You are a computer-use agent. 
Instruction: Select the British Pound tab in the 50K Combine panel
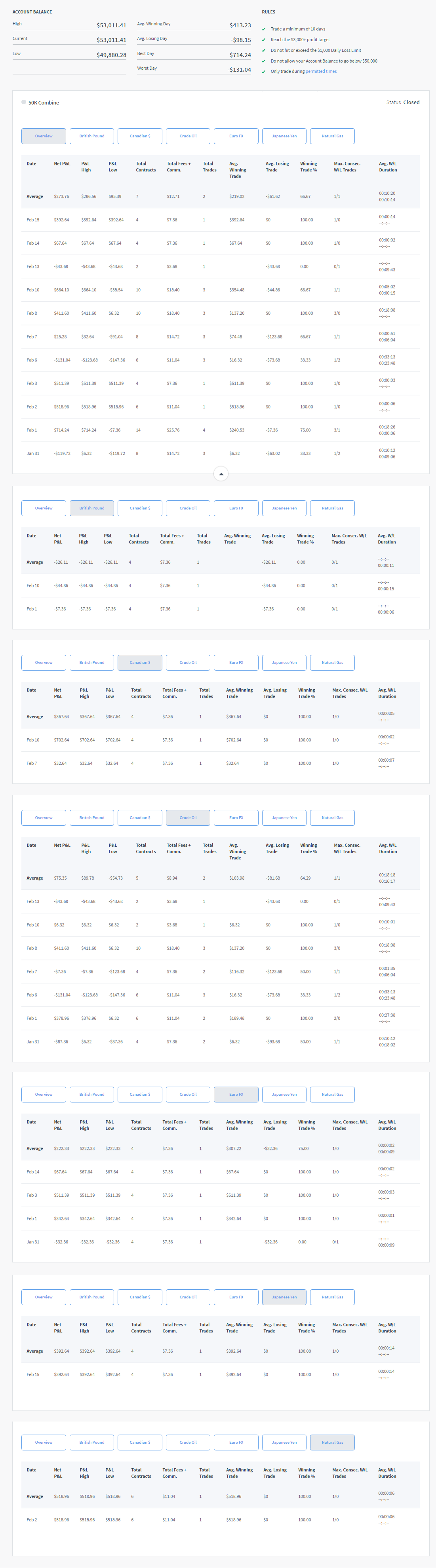click(x=91, y=136)
